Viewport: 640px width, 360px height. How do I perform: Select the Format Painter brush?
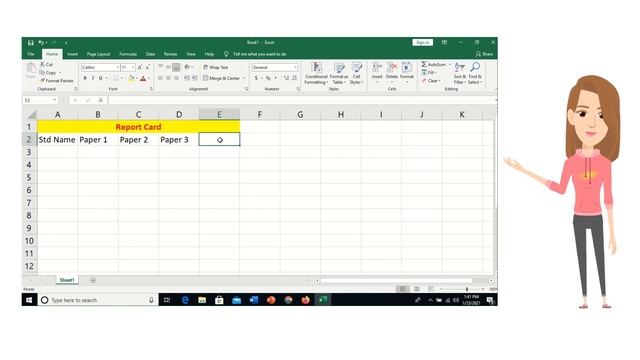point(57,81)
